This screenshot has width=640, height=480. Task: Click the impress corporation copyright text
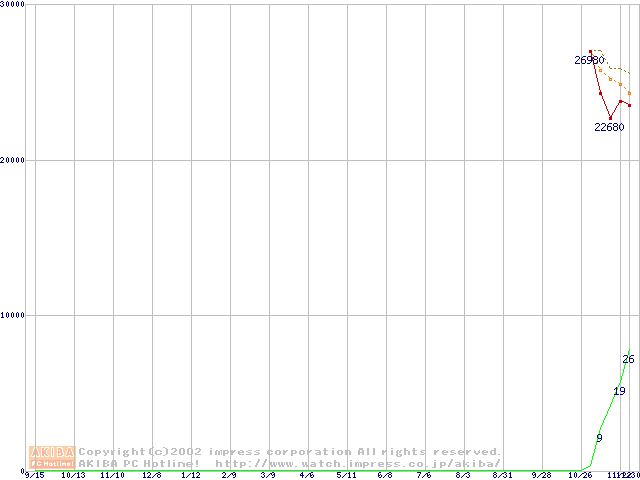point(290,452)
